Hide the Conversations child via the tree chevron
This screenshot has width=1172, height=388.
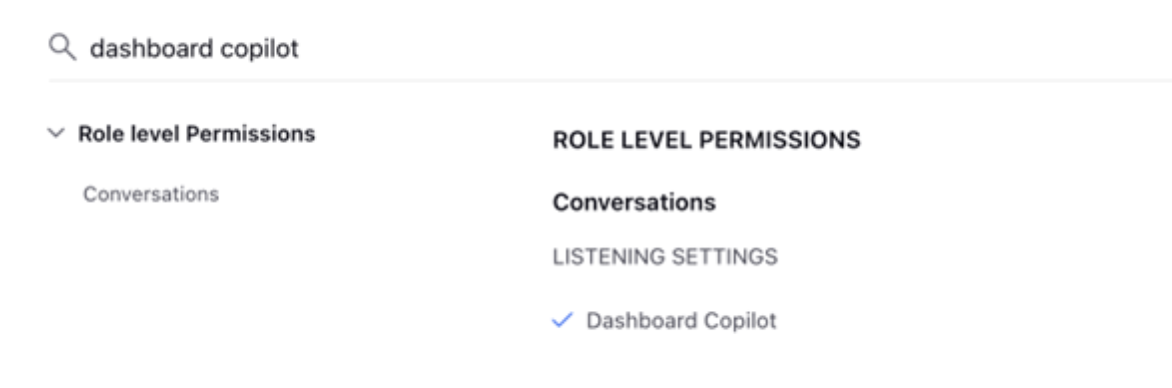[56, 134]
